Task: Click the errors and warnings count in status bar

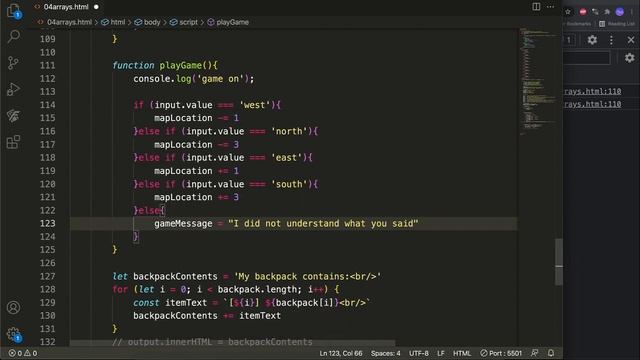Action: 23,353
